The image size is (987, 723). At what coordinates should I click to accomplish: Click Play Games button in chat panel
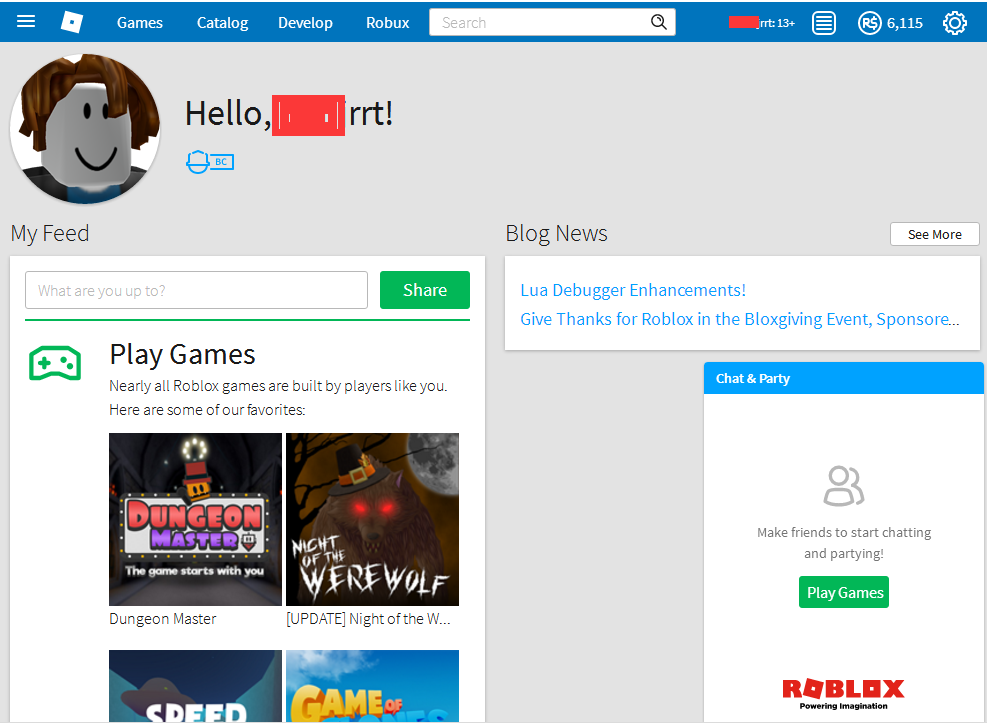(843, 592)
